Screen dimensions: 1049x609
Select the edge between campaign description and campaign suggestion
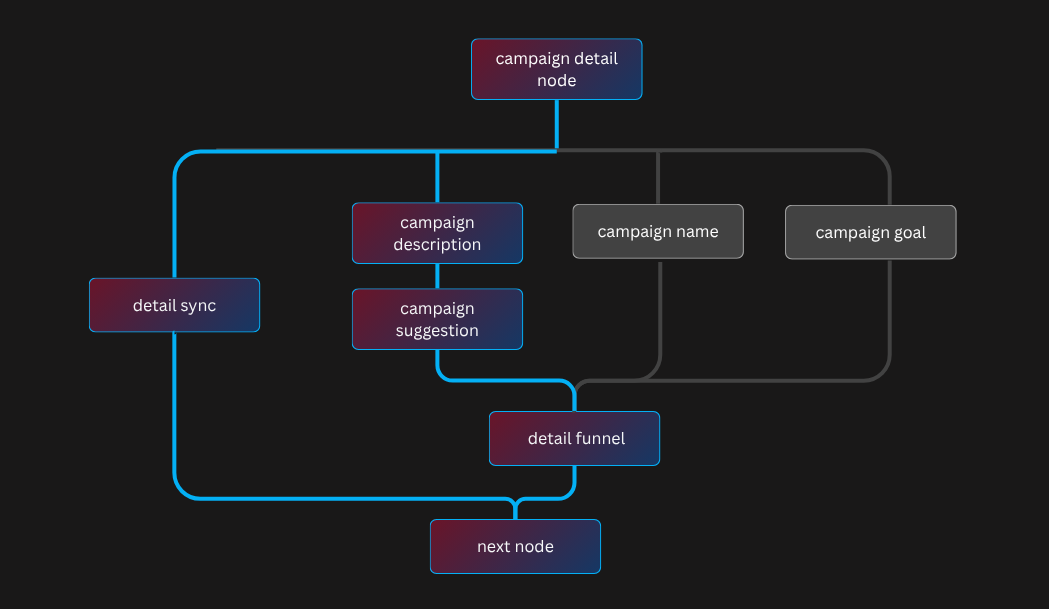(x=437, y=278)
